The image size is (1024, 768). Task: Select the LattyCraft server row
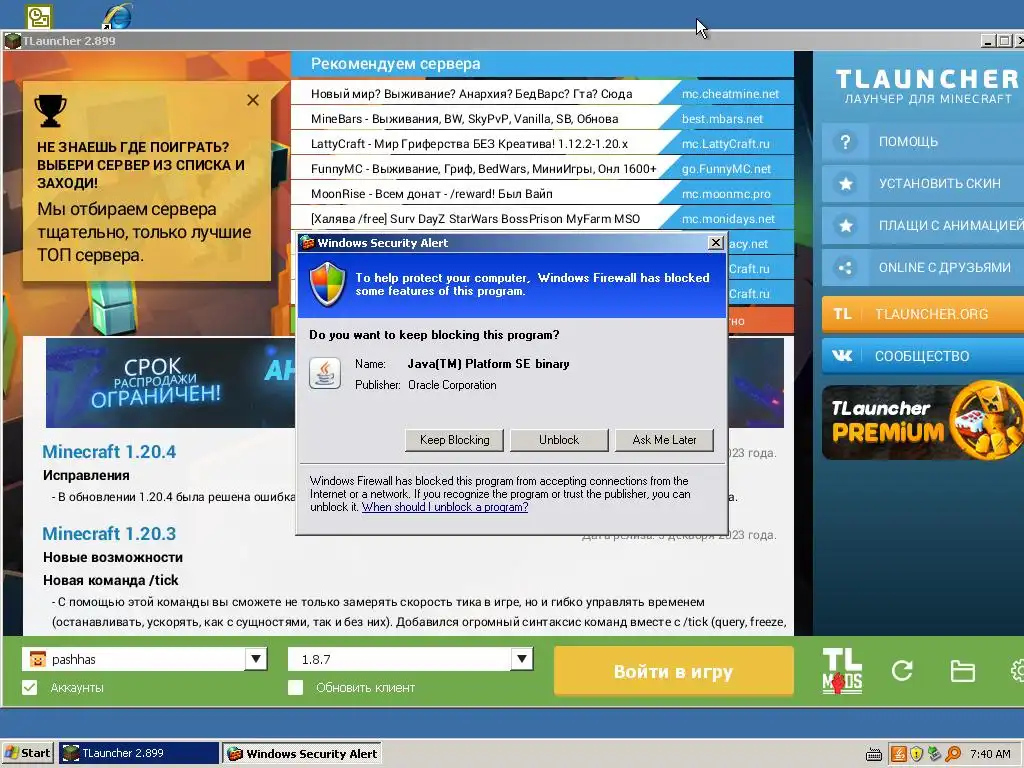(543, 144)
